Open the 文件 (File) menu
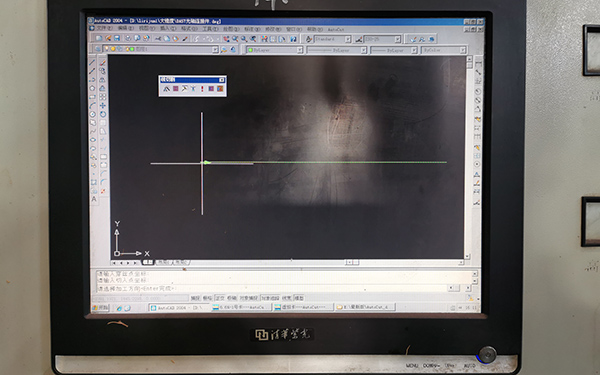The width and height of the screenshot is (600, 375). [104, 28]
